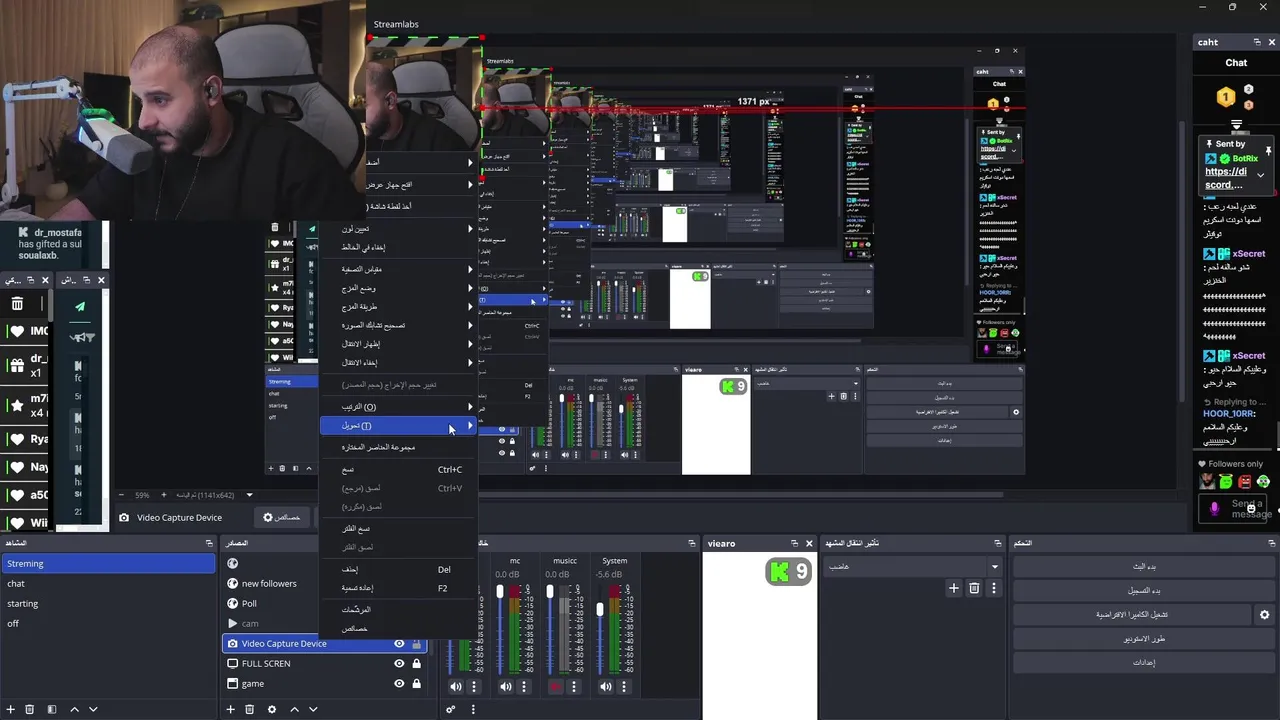
Task: Open scene transition type dropdown
Action: point(912,567)
